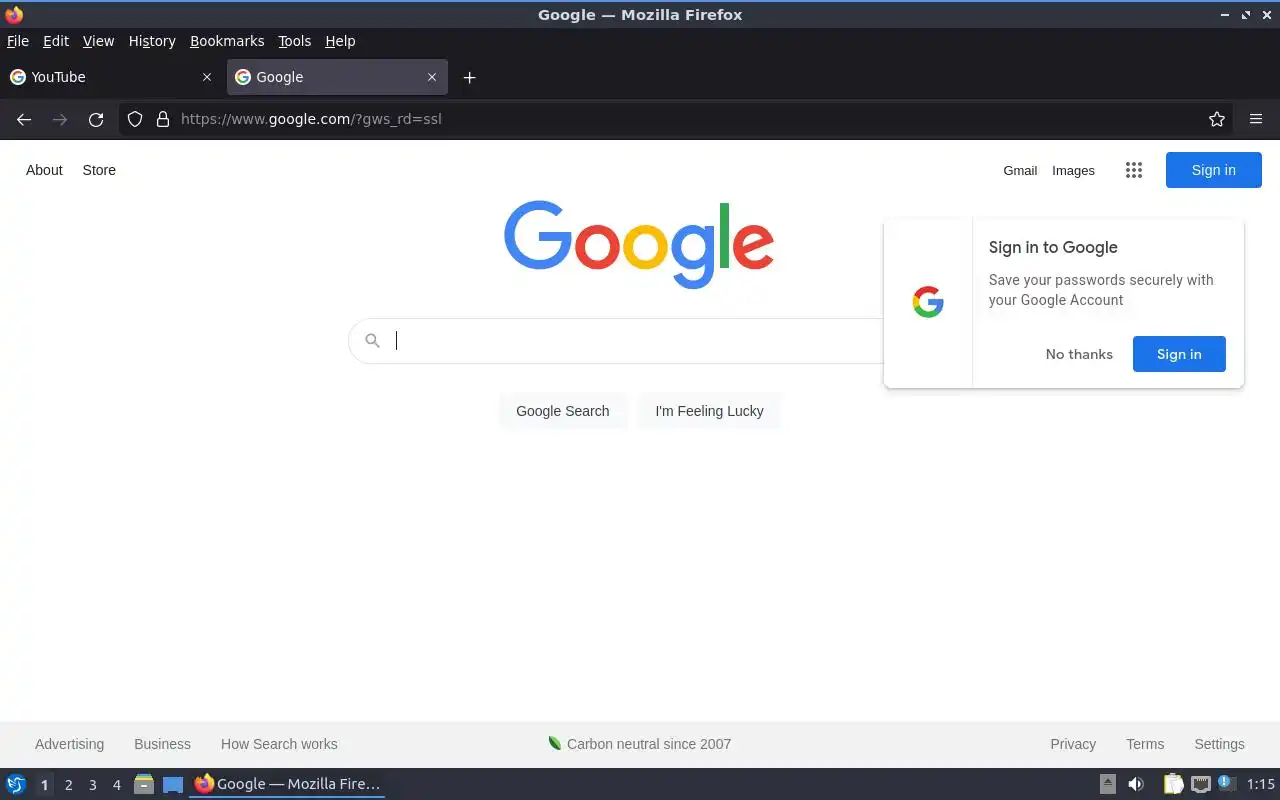Image resolution: width=1280 pixels, height=800 pixels.
Task: Open the tracking protection shield icon
Action: [135, 119]
